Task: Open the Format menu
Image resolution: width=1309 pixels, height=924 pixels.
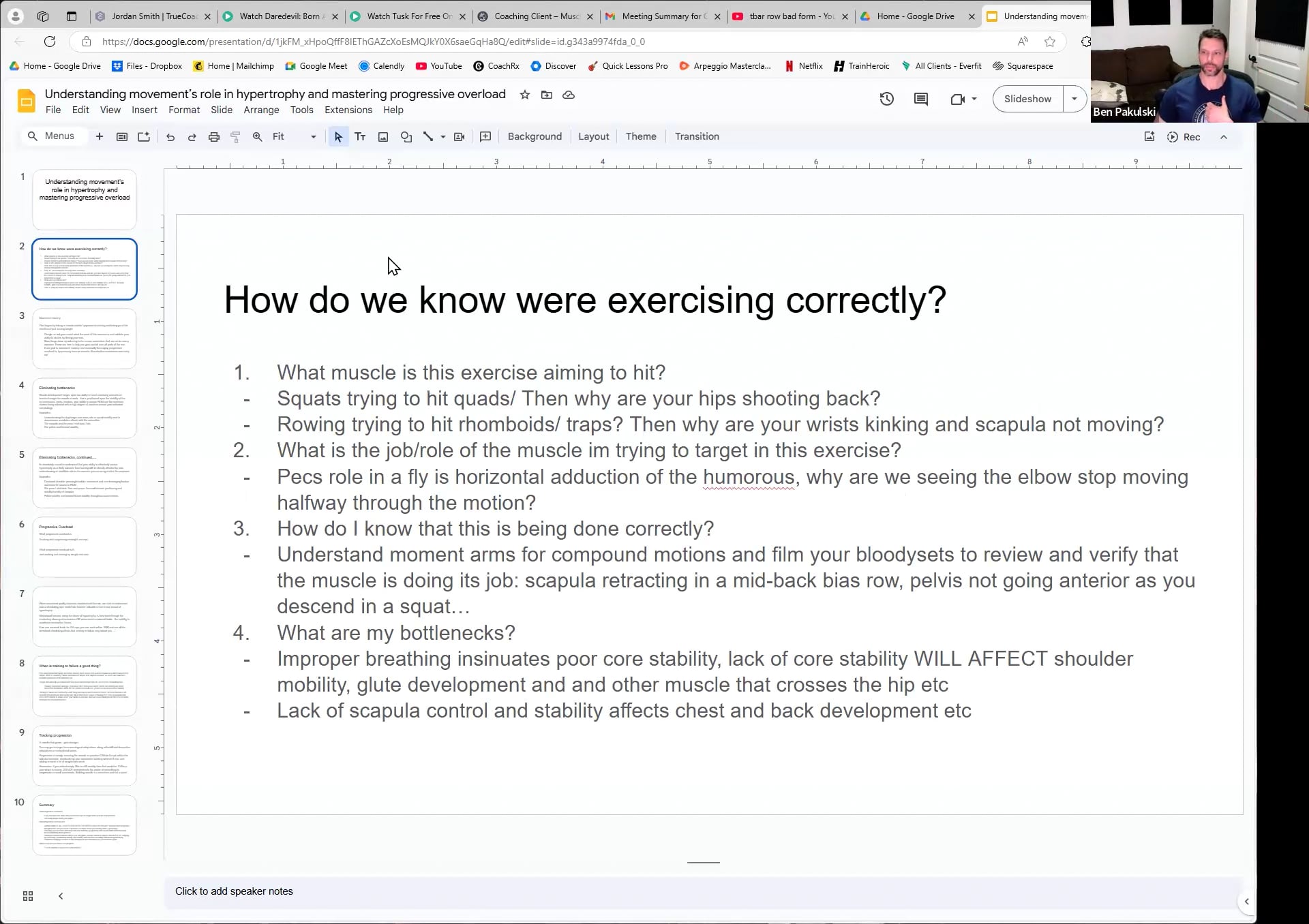Action: (184, 110)
